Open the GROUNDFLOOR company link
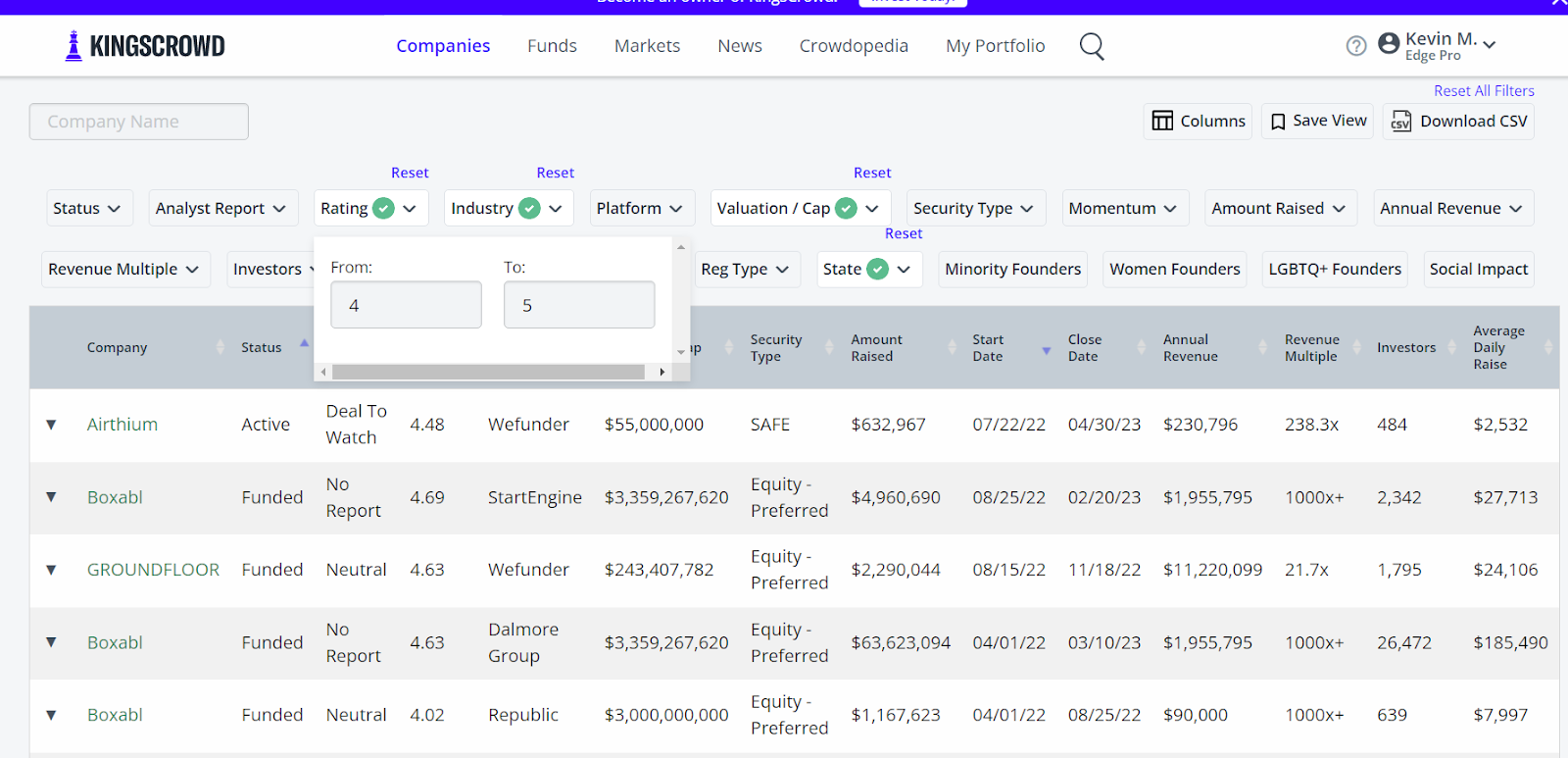The width and height of the screenshot is (1568, 758). pos(153,570)
